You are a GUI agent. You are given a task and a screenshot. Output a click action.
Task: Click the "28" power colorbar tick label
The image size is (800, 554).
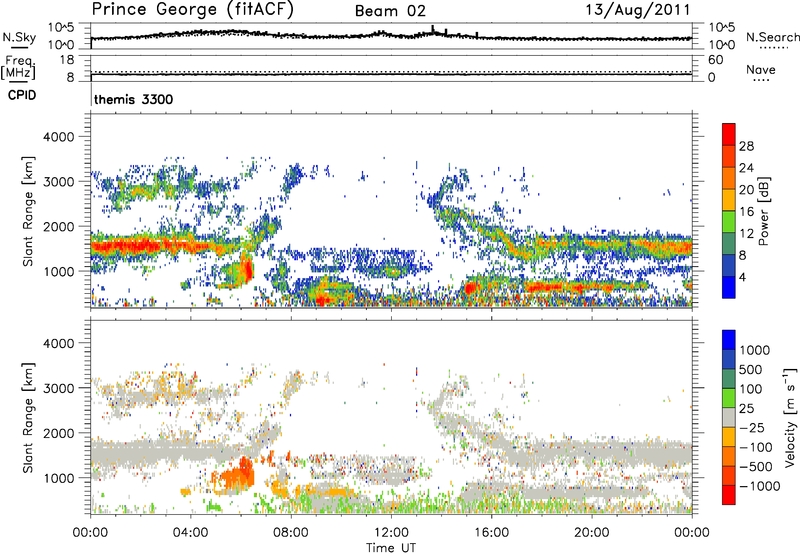746,146
